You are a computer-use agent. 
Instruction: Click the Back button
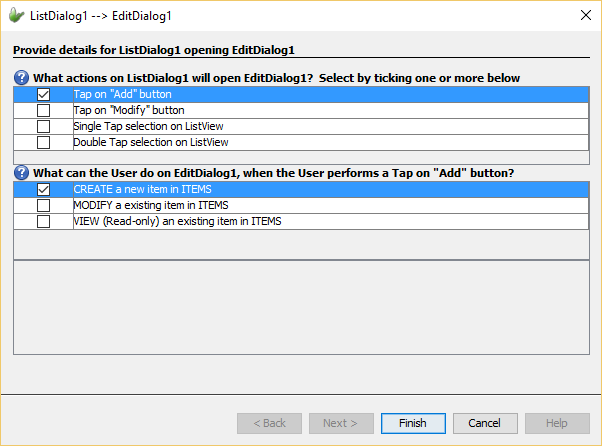(269, 424)
